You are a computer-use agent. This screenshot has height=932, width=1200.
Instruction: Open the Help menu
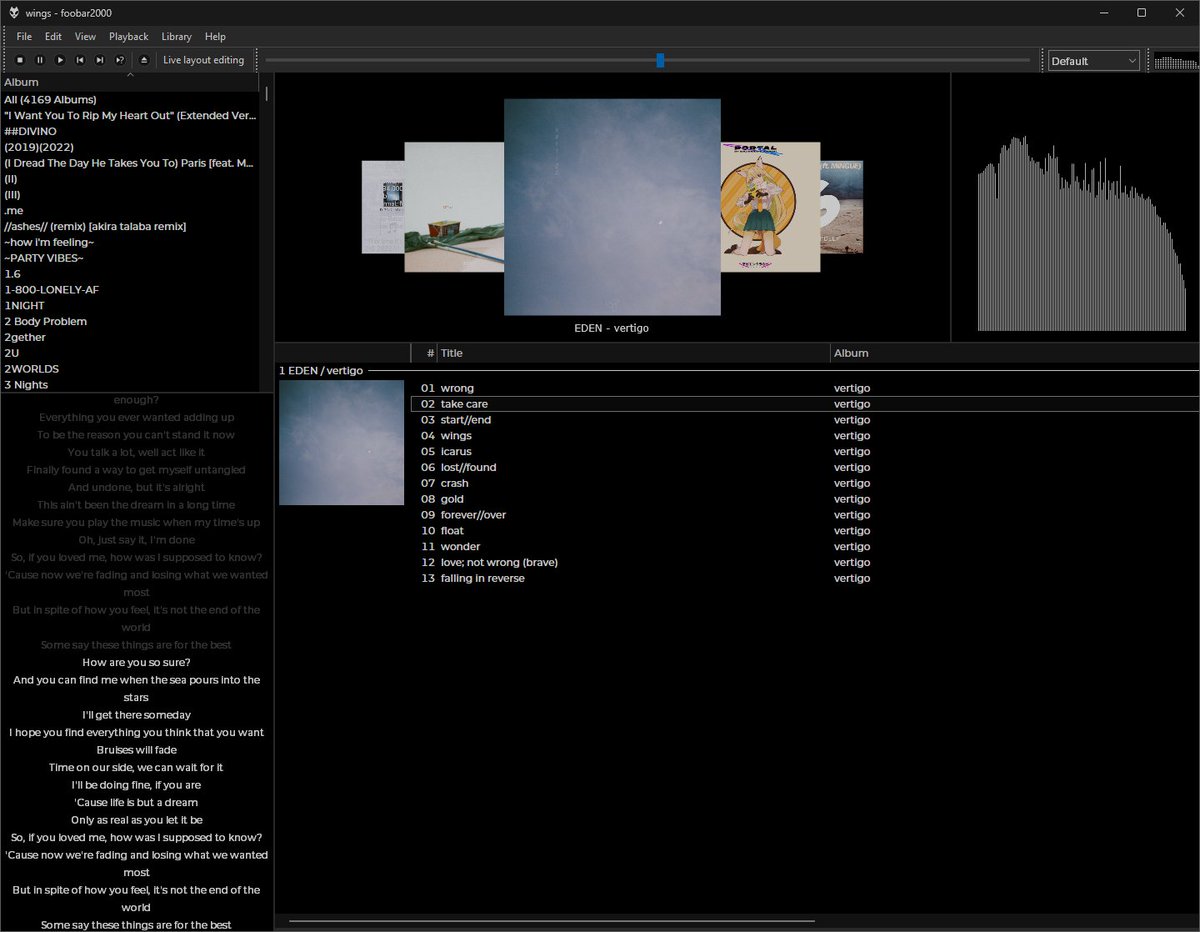215,36
